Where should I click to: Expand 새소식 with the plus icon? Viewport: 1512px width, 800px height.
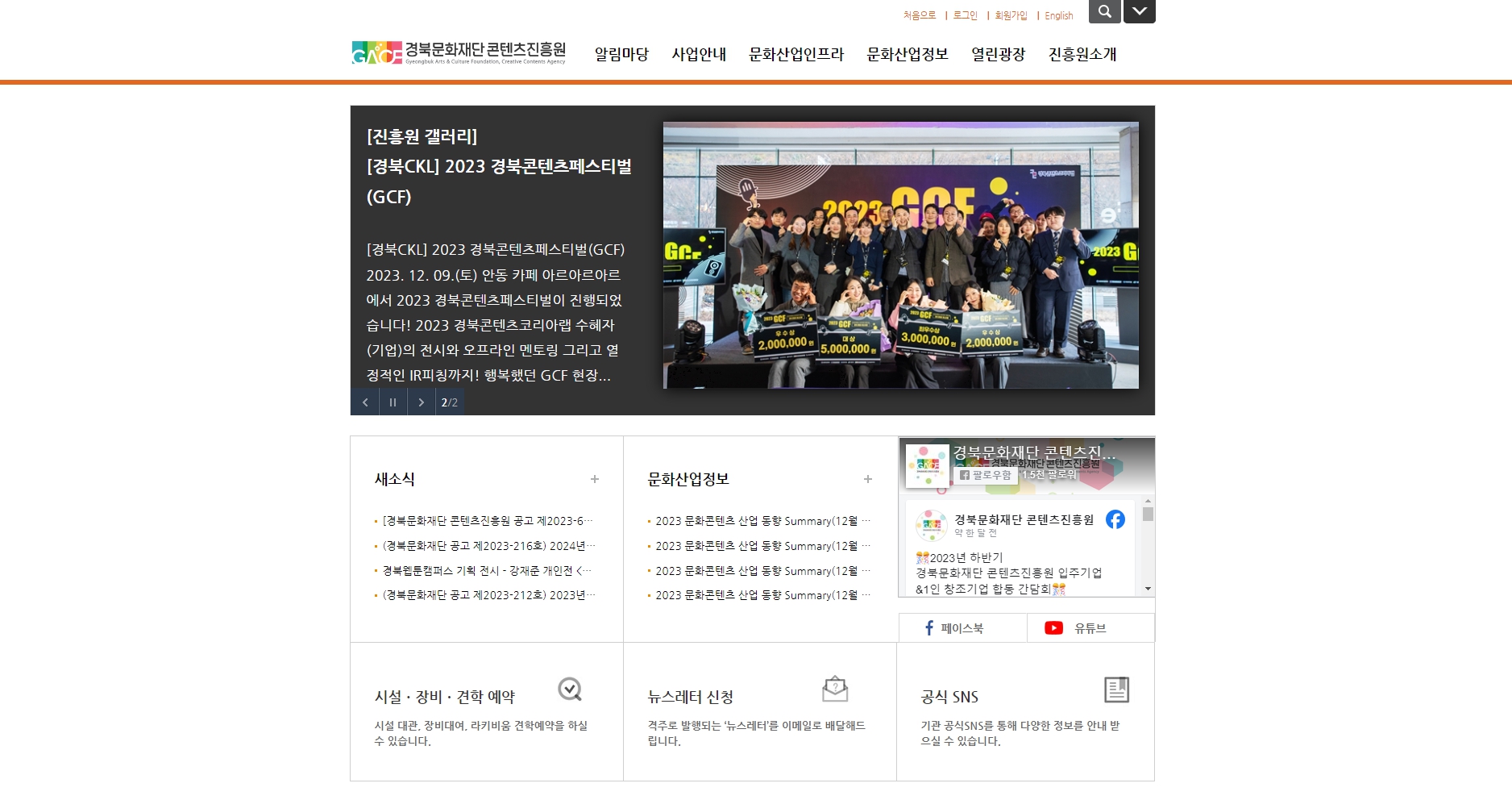click(595, 479)
